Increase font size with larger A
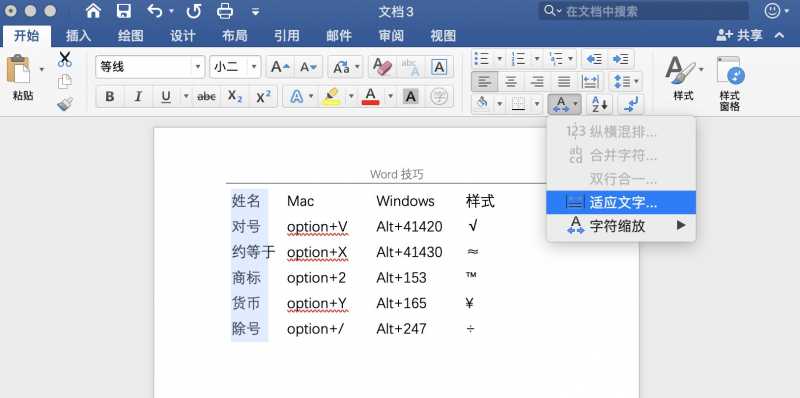Screen dimensions: 800x398 280,67
